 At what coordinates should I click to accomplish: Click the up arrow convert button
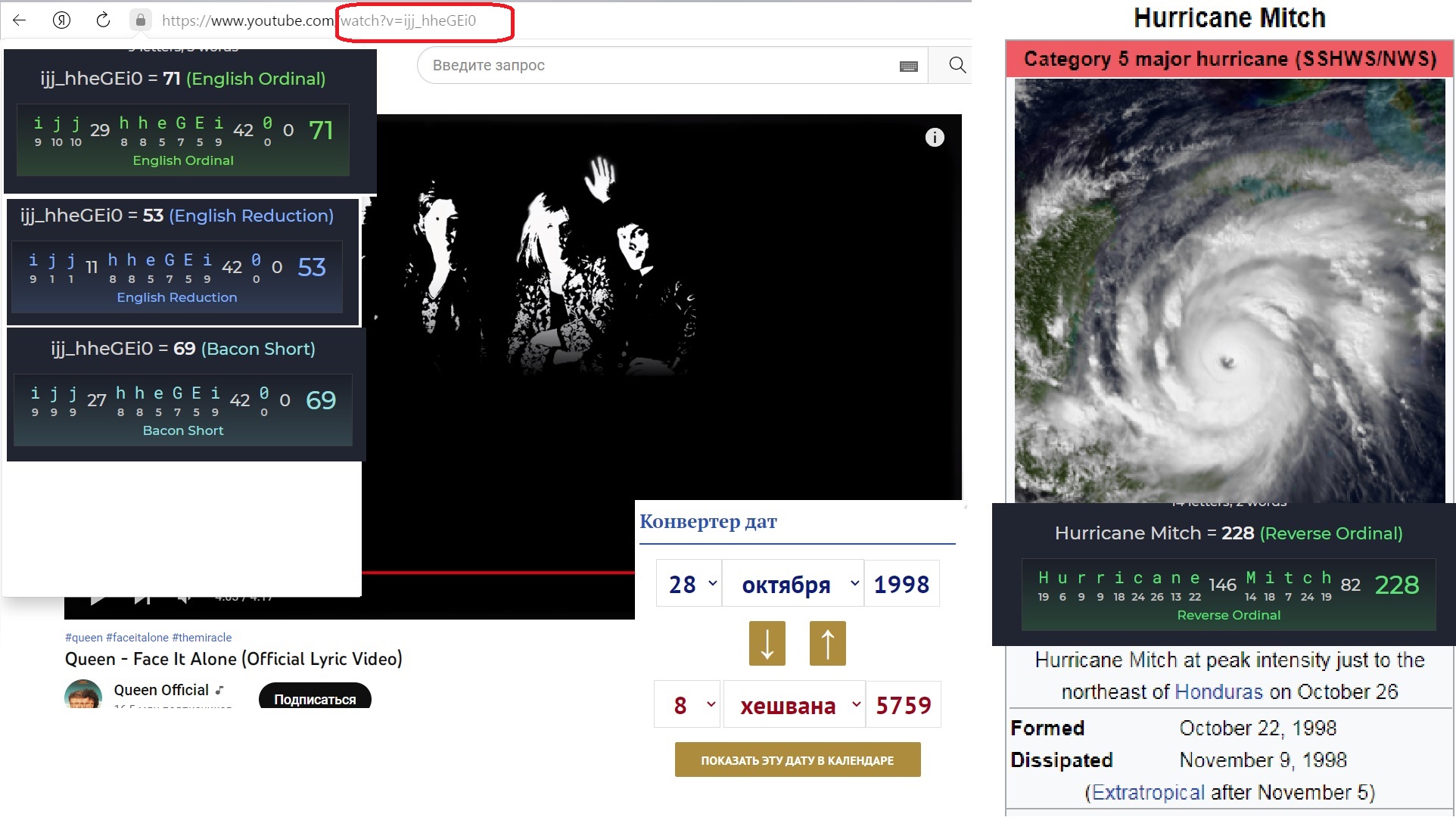[x=828, y=644]
